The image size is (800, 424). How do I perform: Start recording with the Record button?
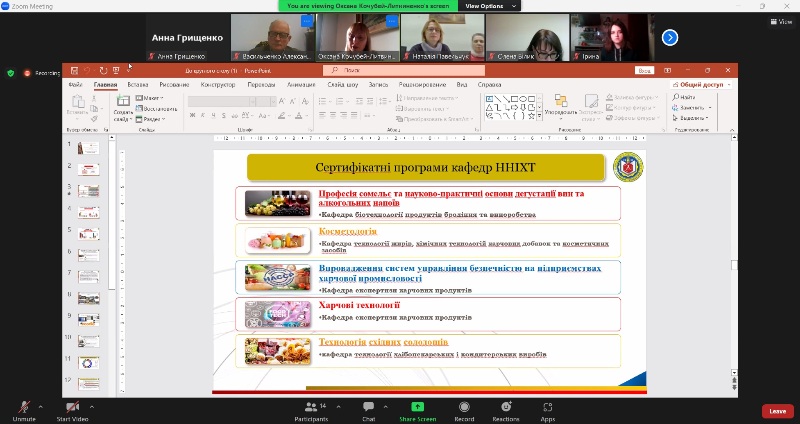pos(464,406)
